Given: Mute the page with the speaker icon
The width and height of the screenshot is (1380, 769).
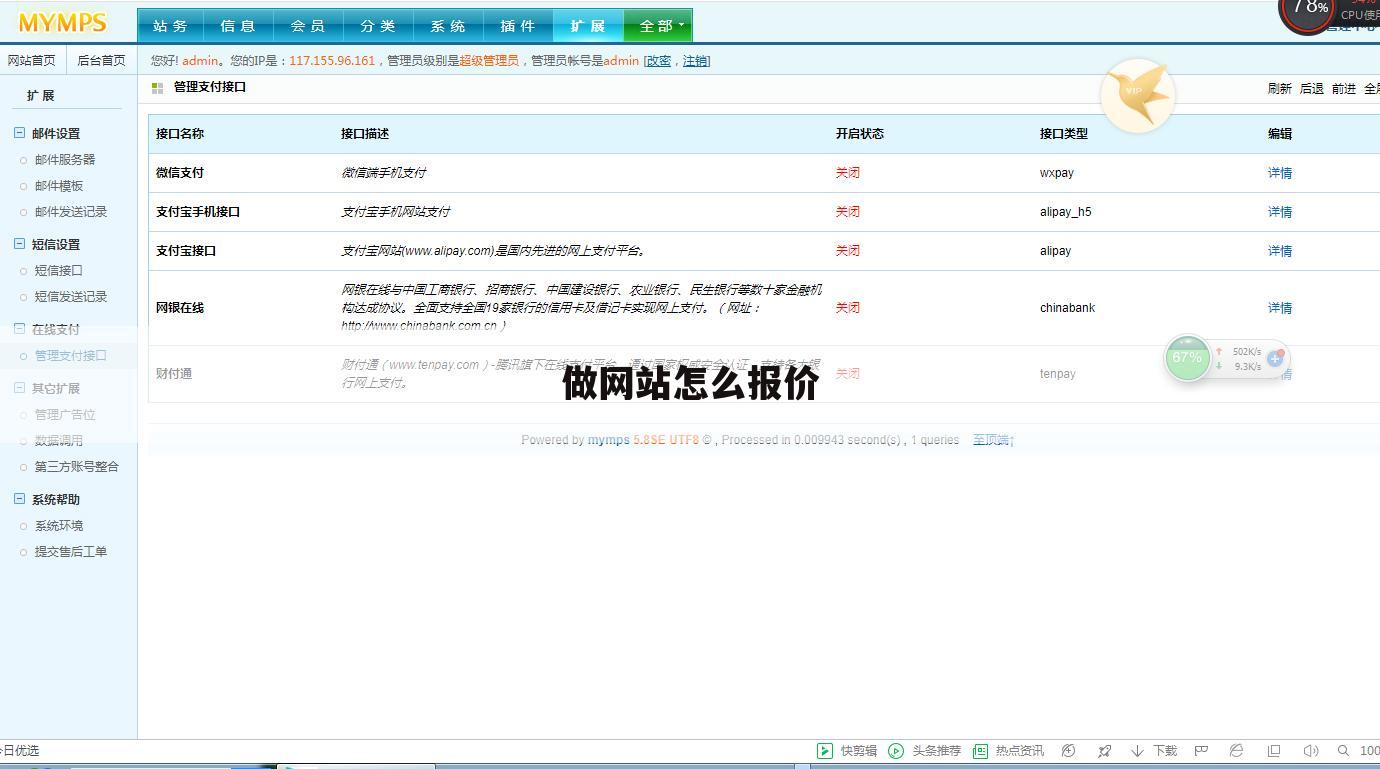Looking at the screenshot, I should 1310,751.
